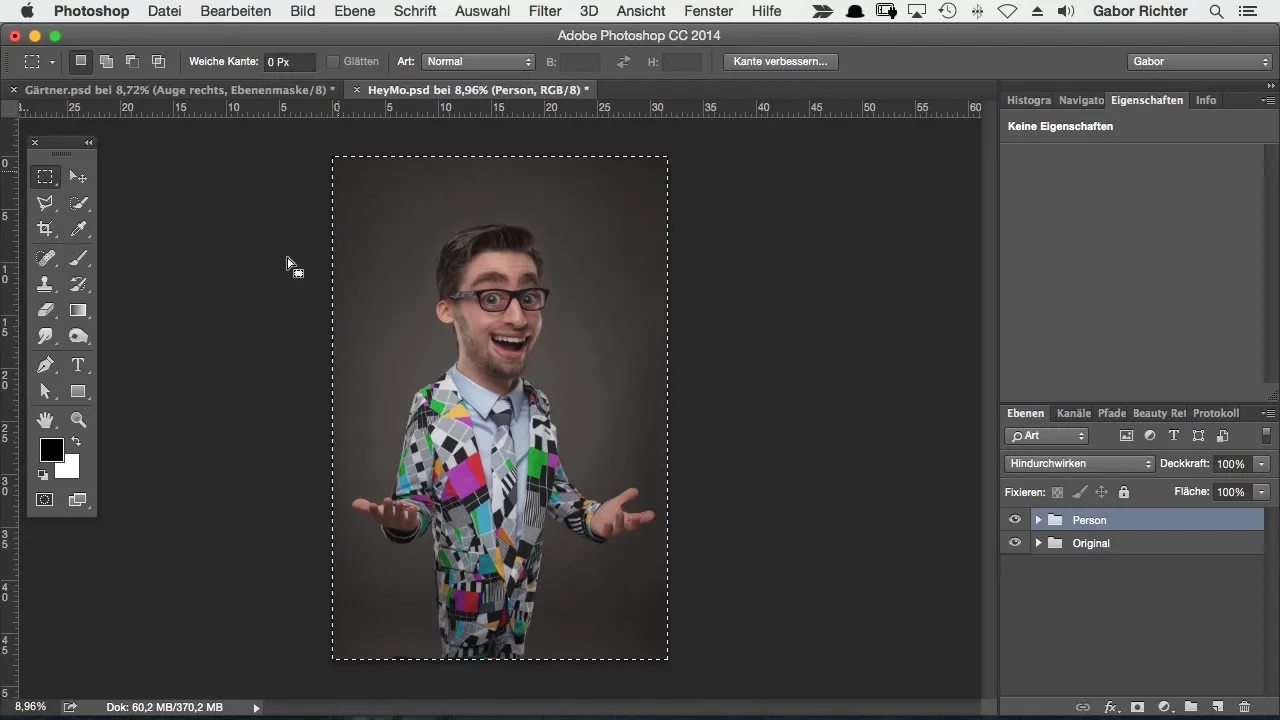This screenshot has width=1280, height=720.
Task: Select the Brush tool
Action: [x=78, y=258]
